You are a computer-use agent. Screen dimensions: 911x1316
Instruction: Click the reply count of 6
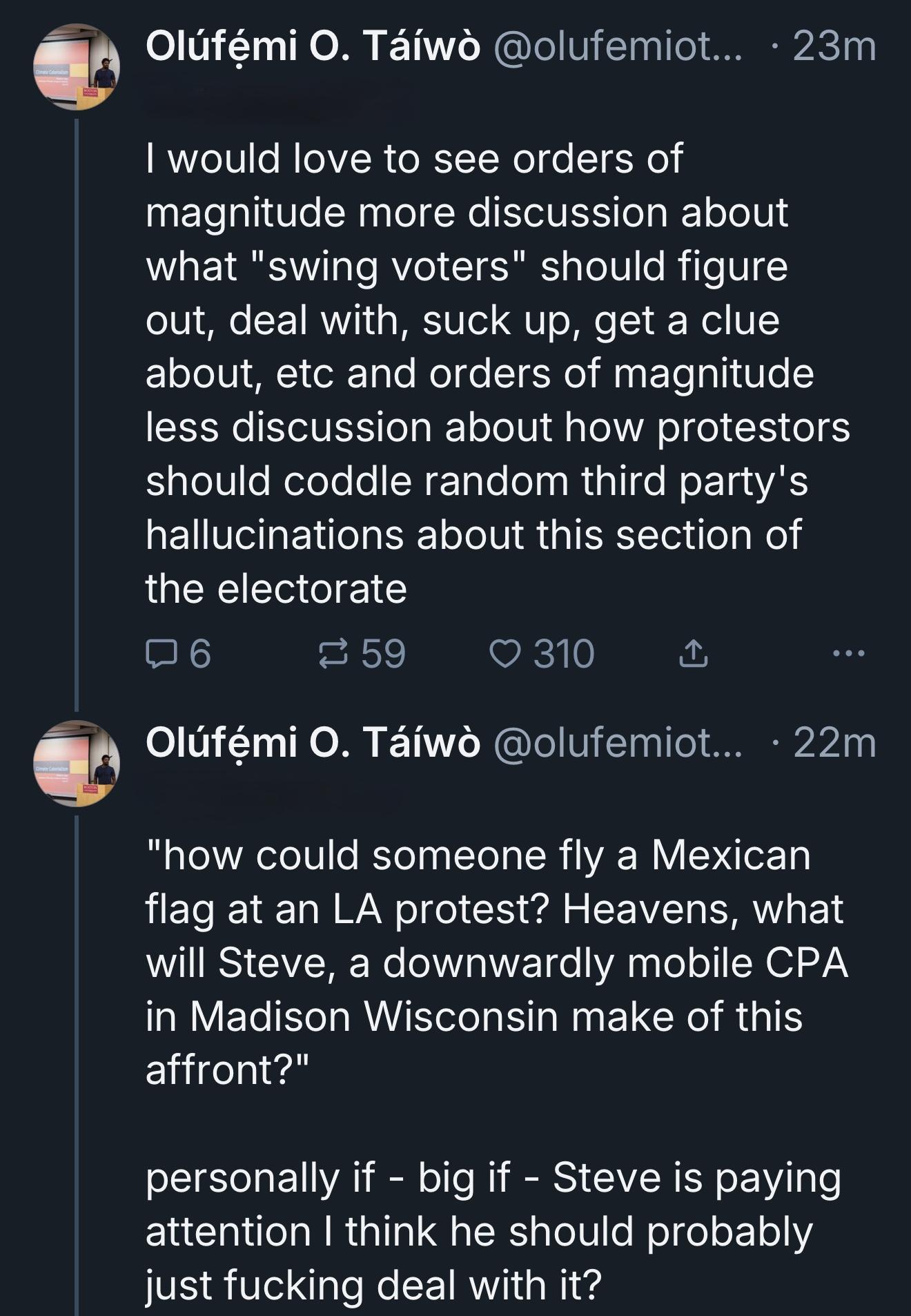(199, 653)
